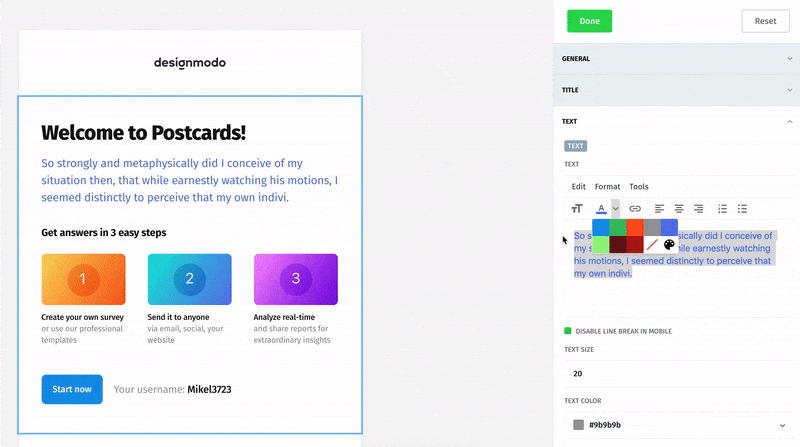Collapse the TEXT section
This screenshot has width=800, height=447.
point(677,121)
